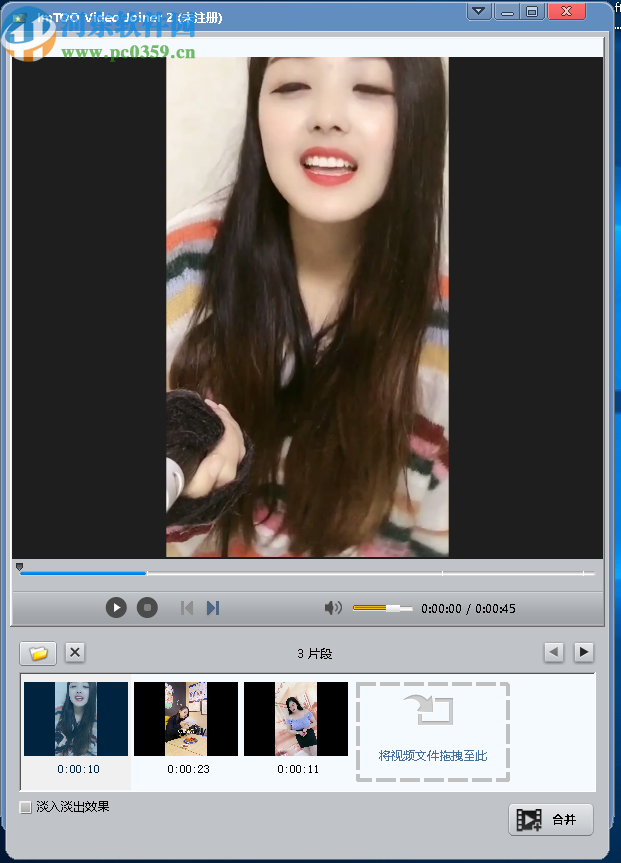Stop the video with the stop button

pyautogui.click(x=147, y=608)
